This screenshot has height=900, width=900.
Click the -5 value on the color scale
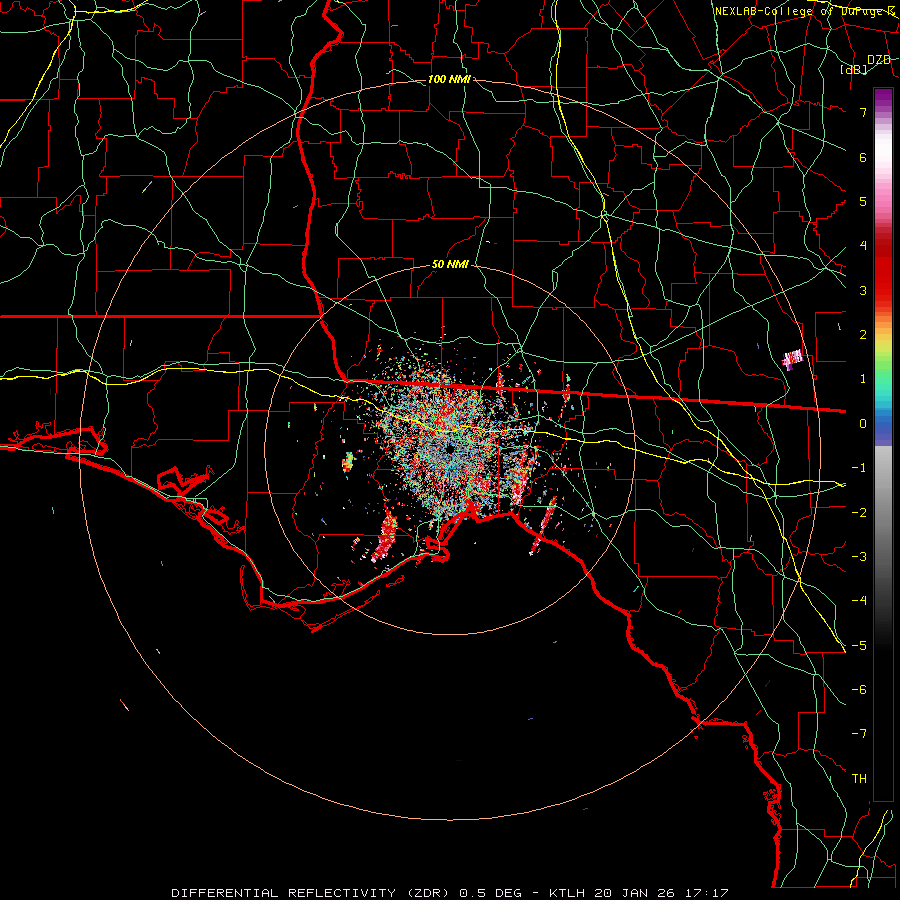coord(859,645)
